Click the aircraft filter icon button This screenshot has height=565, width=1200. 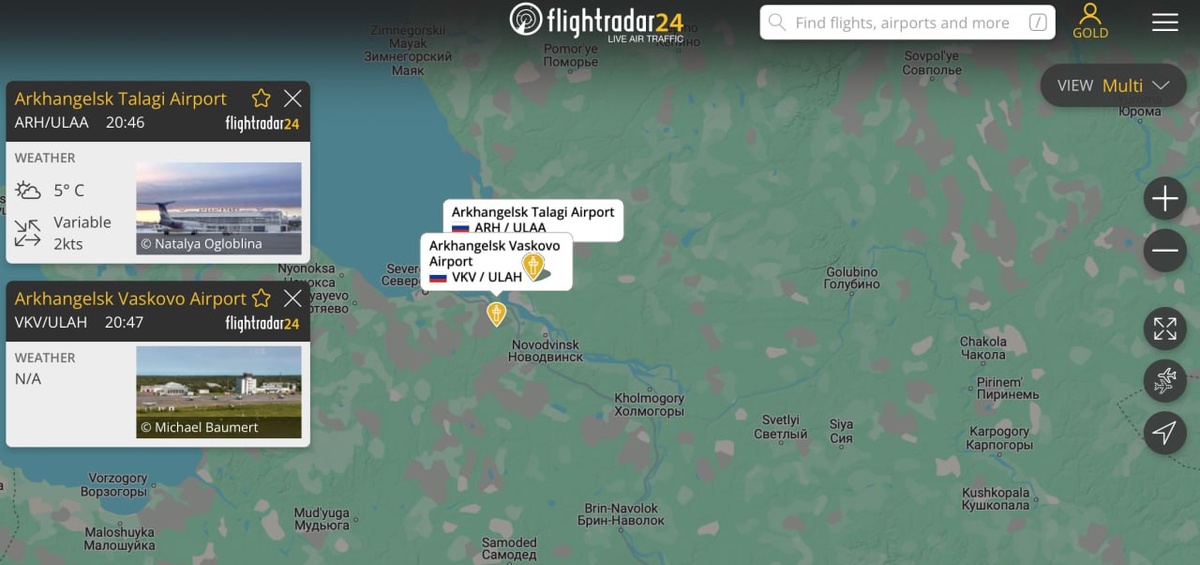[1165, 381]
